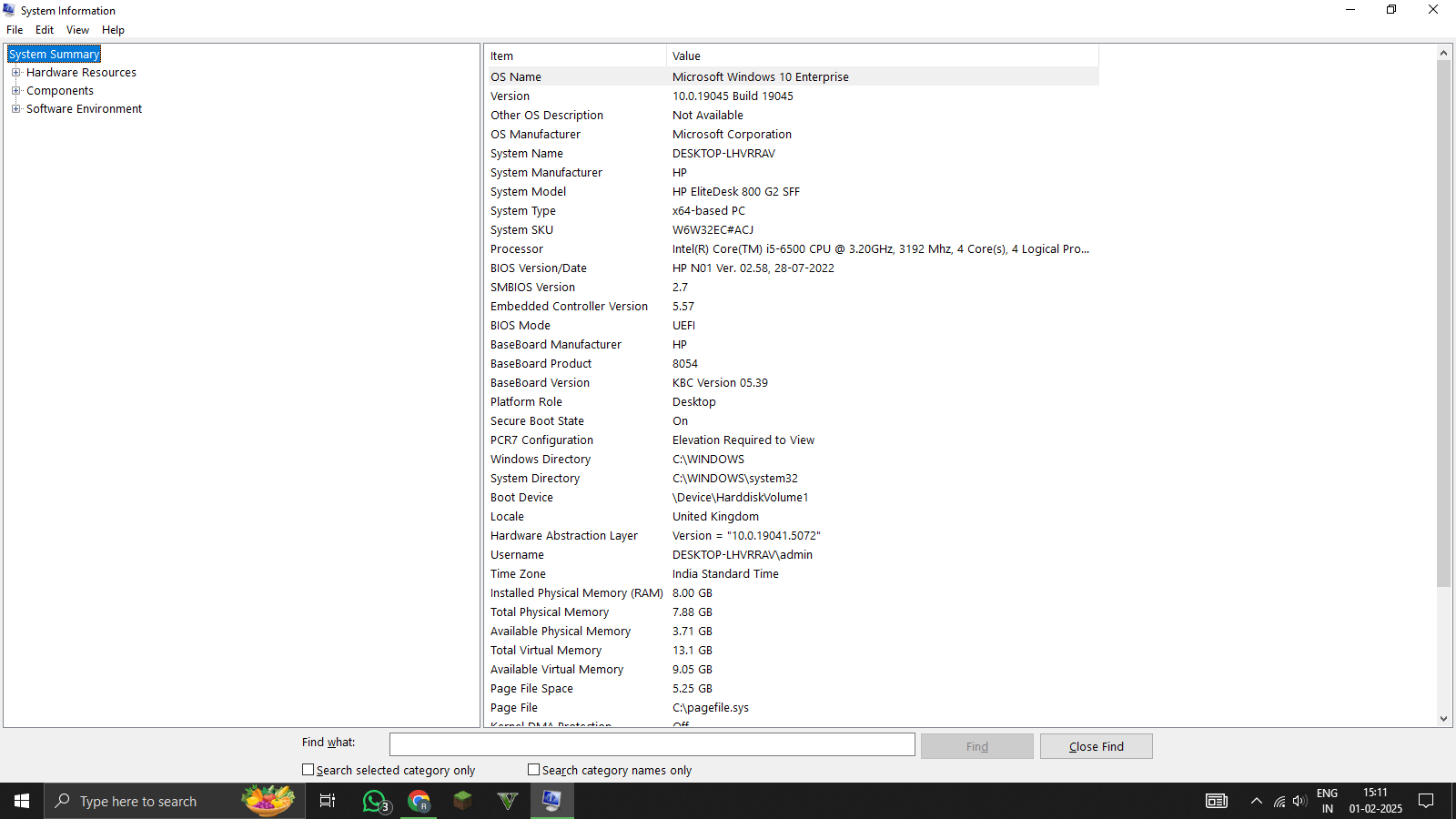1456x819 pixels.
Task: Launch Minecraft from the taskbar
Action: click(463, 801)
